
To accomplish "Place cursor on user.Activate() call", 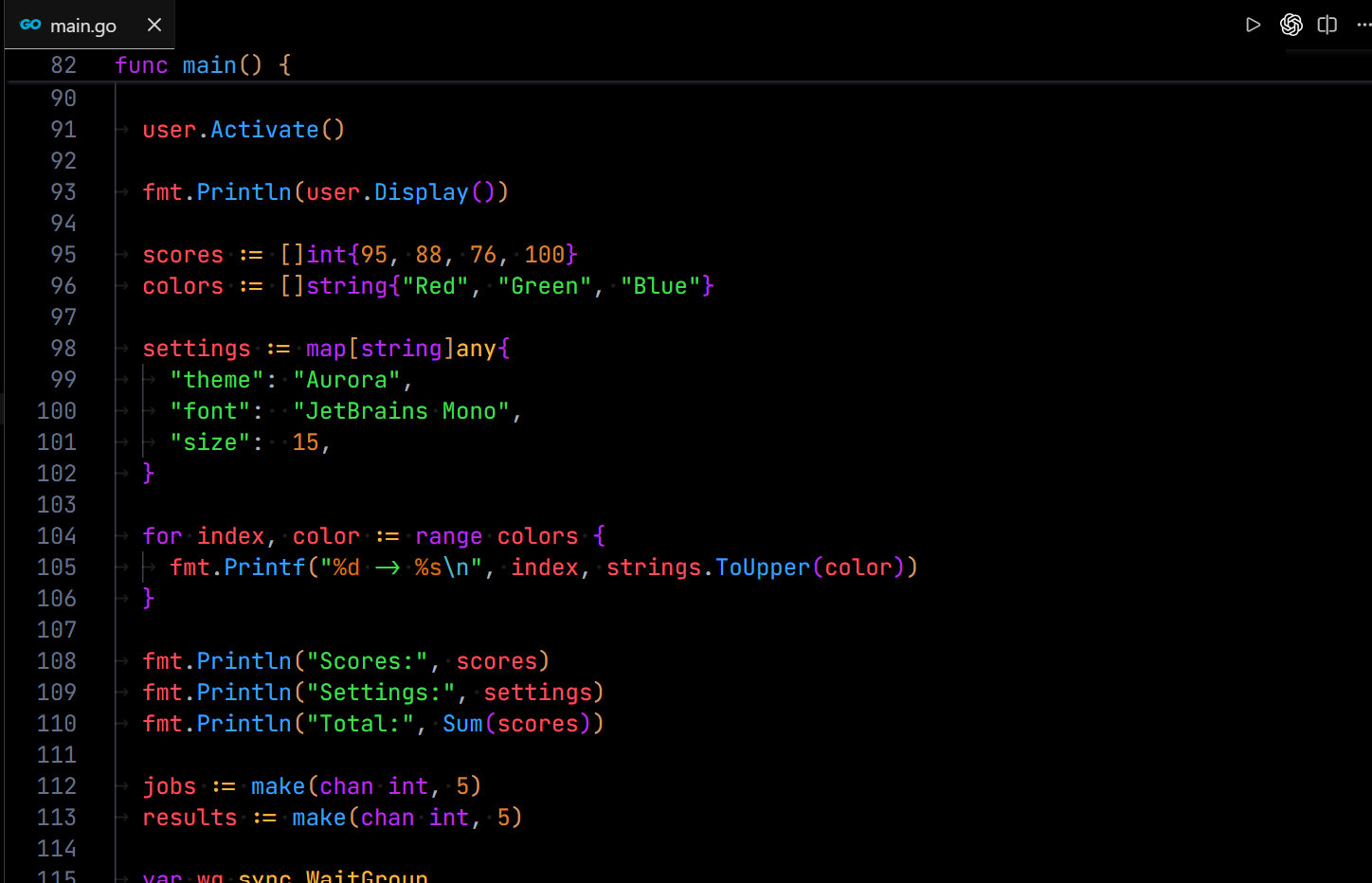I will tap(244, 130).
